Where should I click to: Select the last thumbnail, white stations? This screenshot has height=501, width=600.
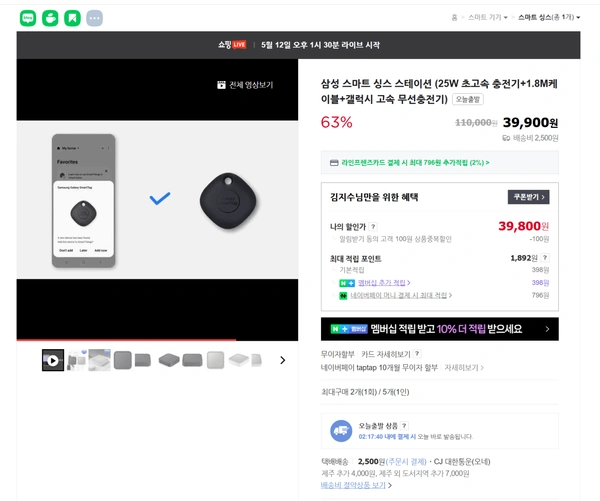click(x=245, y=360)
